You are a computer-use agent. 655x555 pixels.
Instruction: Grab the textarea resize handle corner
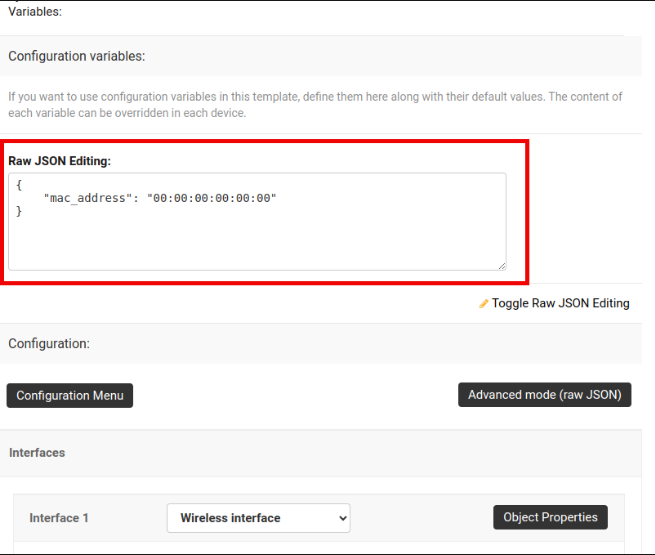[501, 265]
